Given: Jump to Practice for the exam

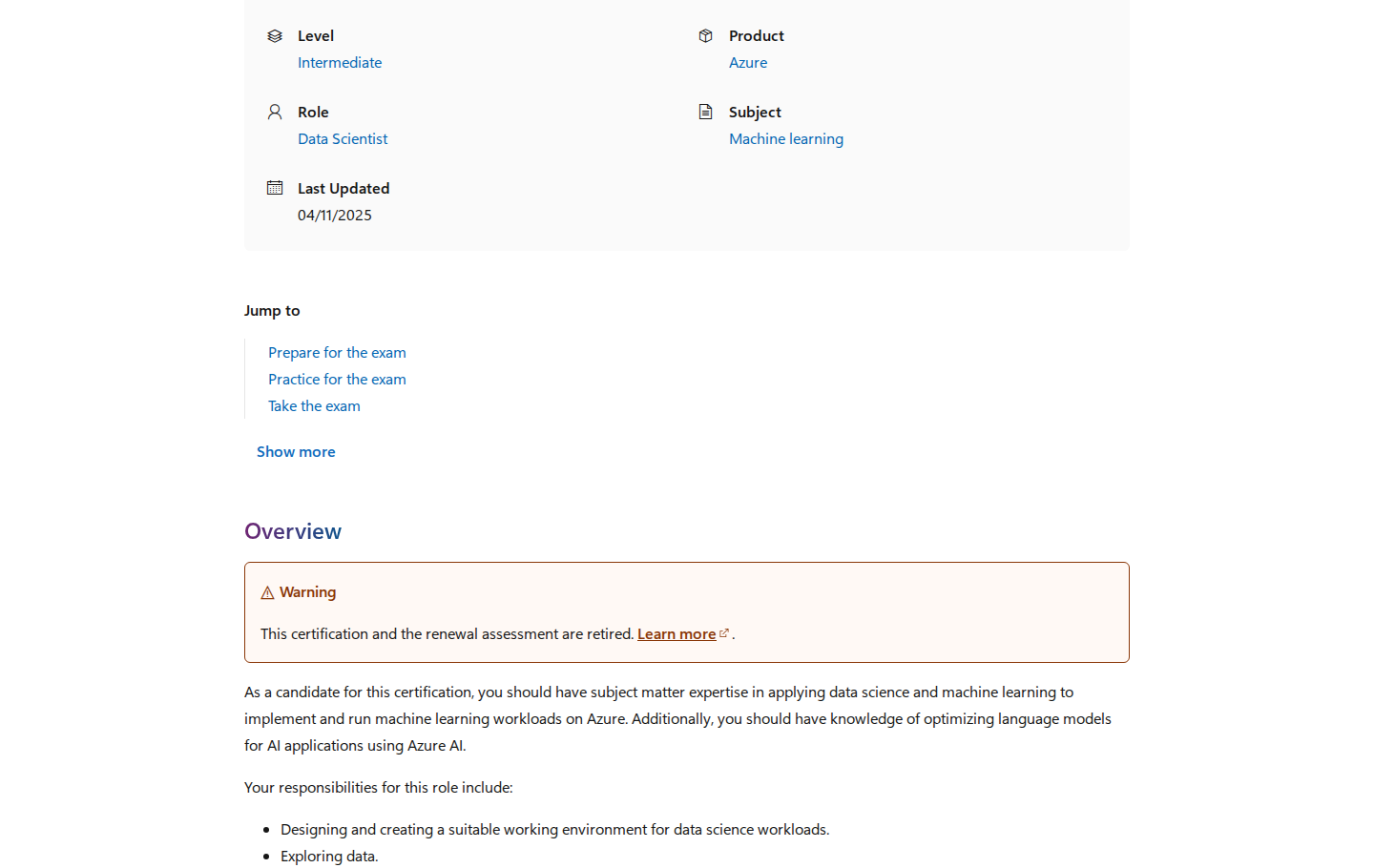Looking at the screenshot, I should pyautogui.click(x=337, y=379).
